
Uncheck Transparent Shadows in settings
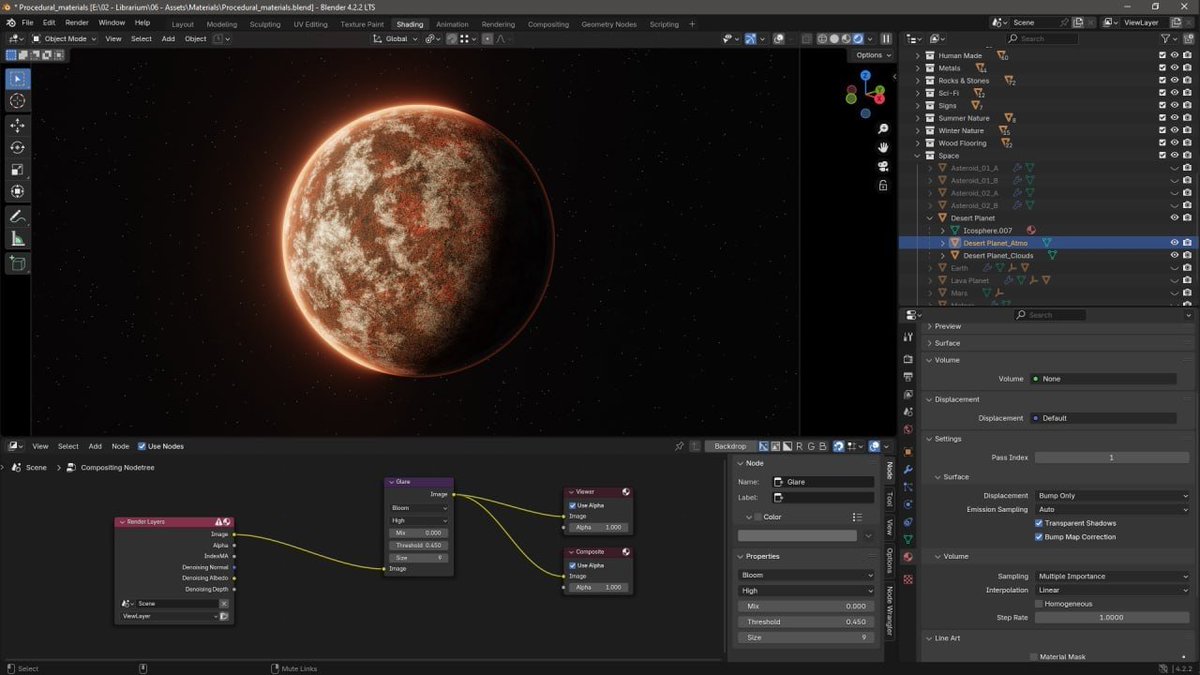point(1037,522)
